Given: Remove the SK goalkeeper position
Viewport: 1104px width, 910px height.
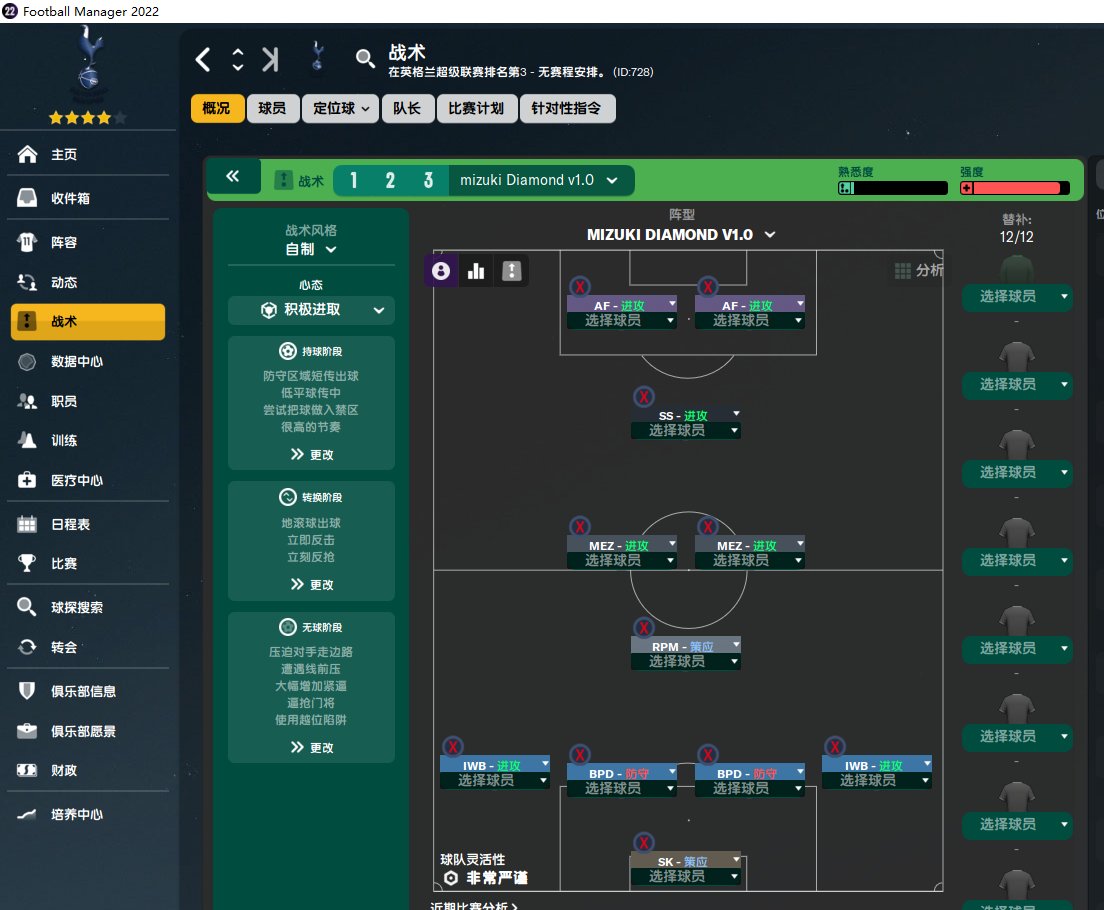Looking at the screenshot, I should 644,842.
